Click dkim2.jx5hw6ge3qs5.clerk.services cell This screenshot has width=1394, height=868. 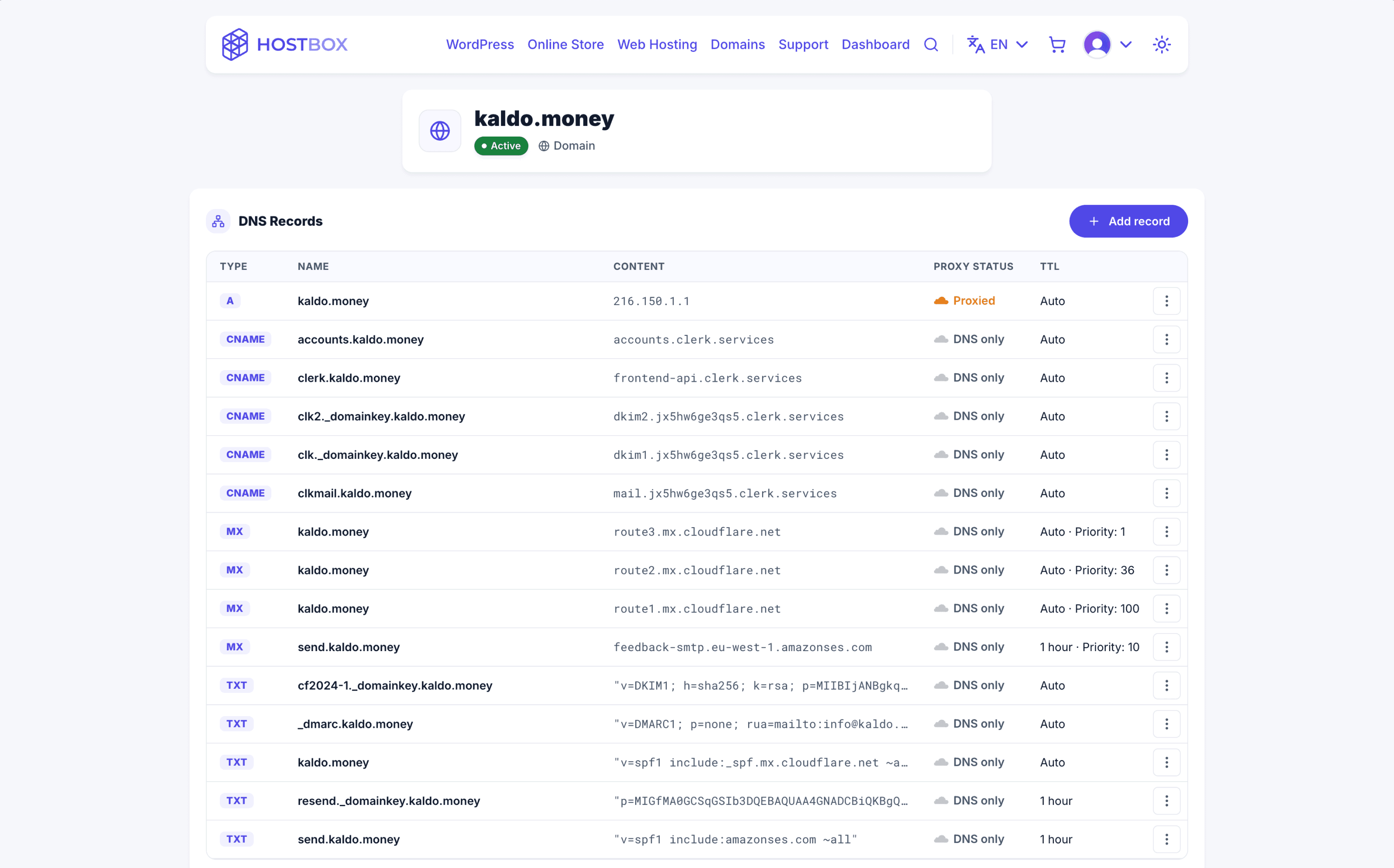728,416
